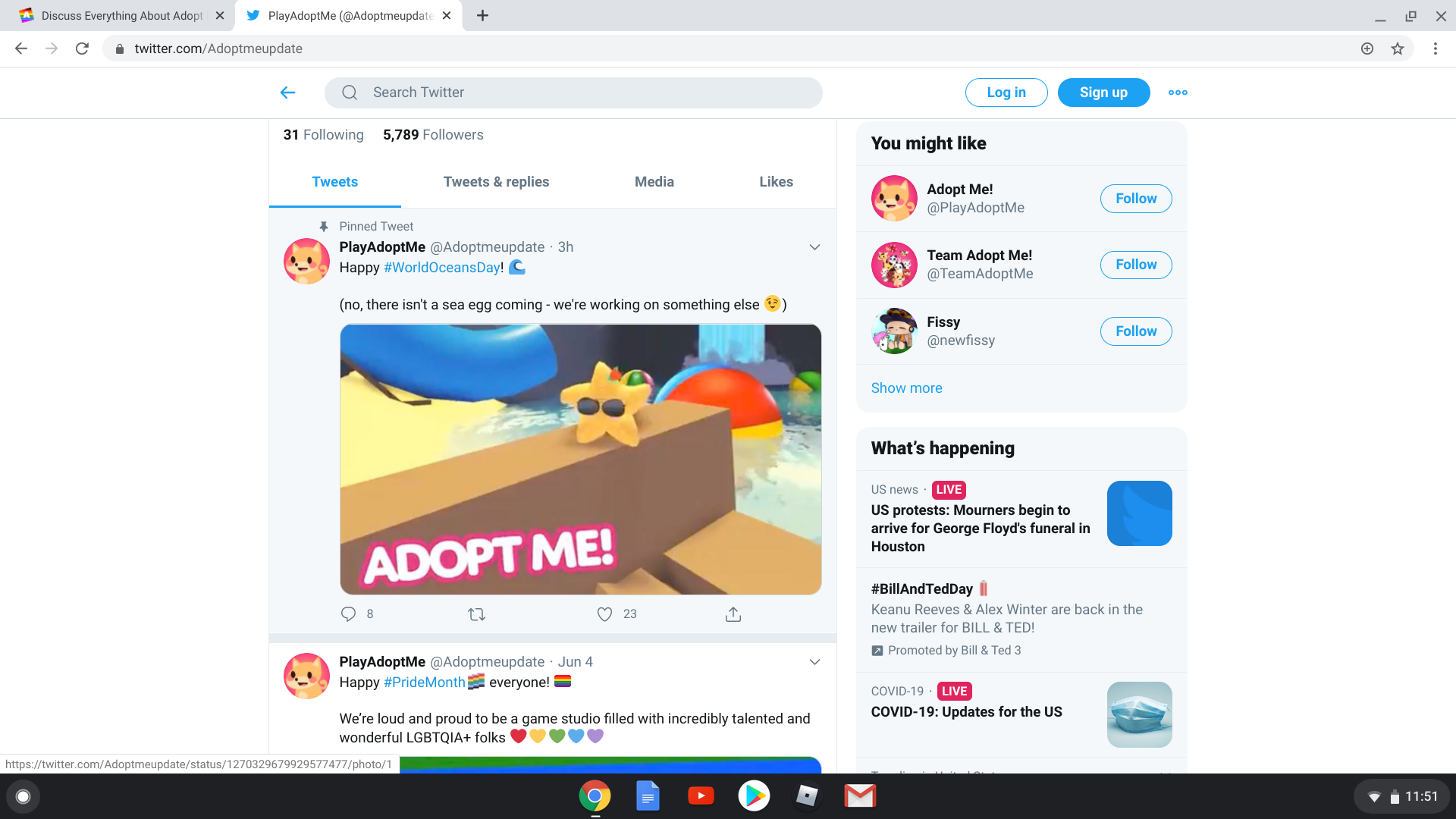This screenshot has height=819, width=1456.
Task: Open the Tweets & replies tab
Action: click(x=496, y=182)
